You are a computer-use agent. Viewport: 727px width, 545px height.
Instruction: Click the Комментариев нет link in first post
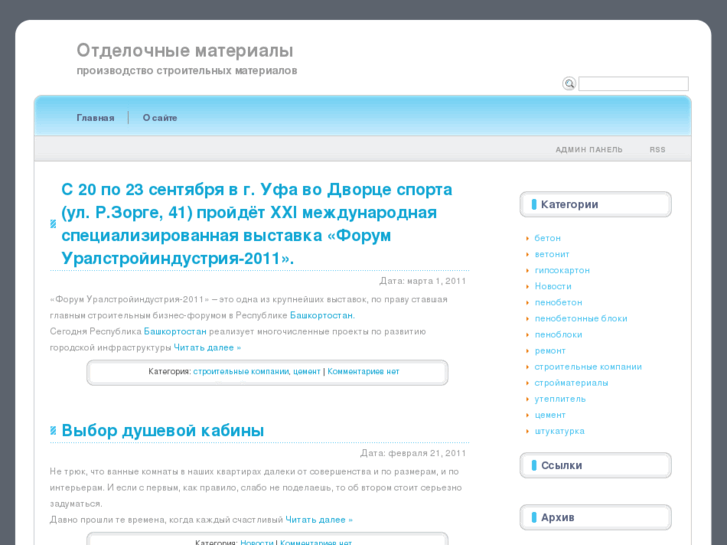(x=363, y=371)
